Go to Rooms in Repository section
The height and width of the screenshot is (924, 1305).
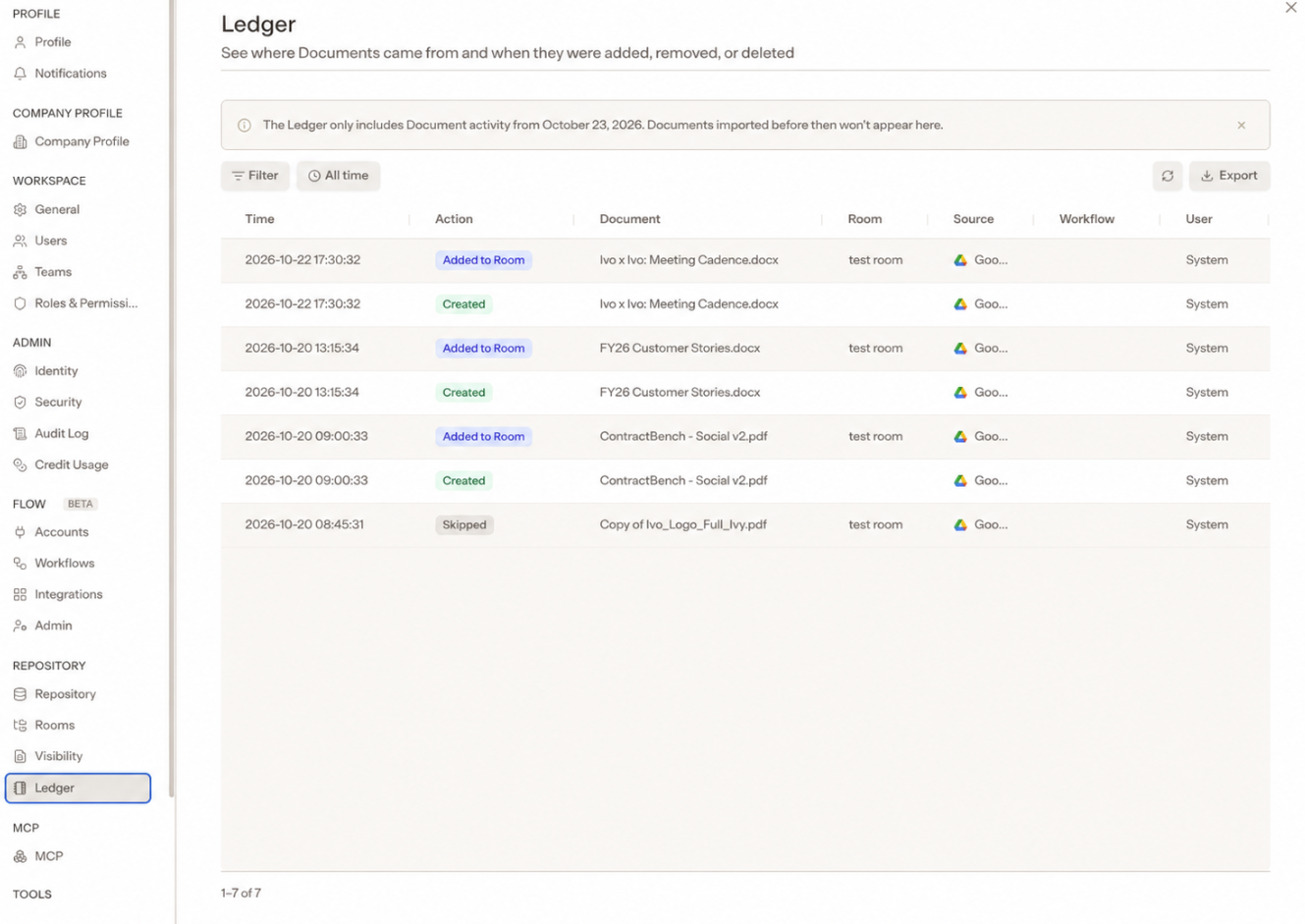pos(55,726)
